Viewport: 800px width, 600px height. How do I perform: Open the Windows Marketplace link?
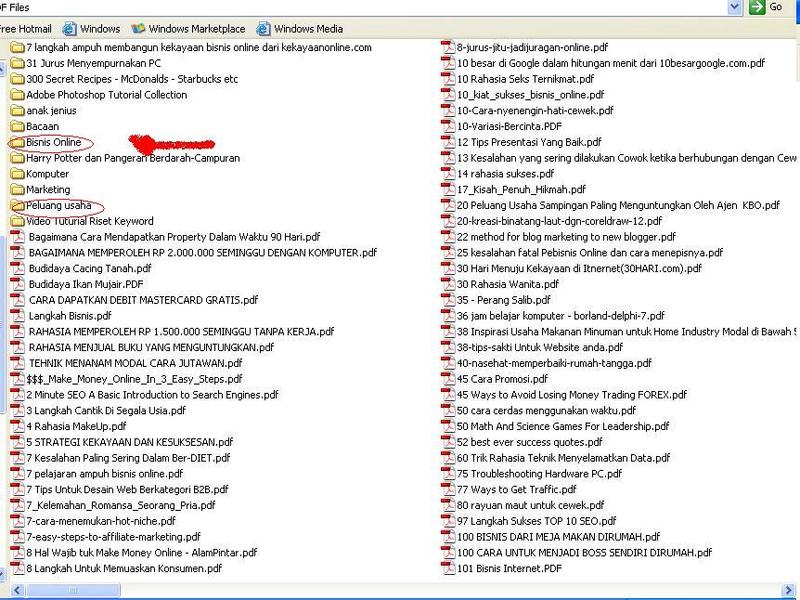coord(188,29)
